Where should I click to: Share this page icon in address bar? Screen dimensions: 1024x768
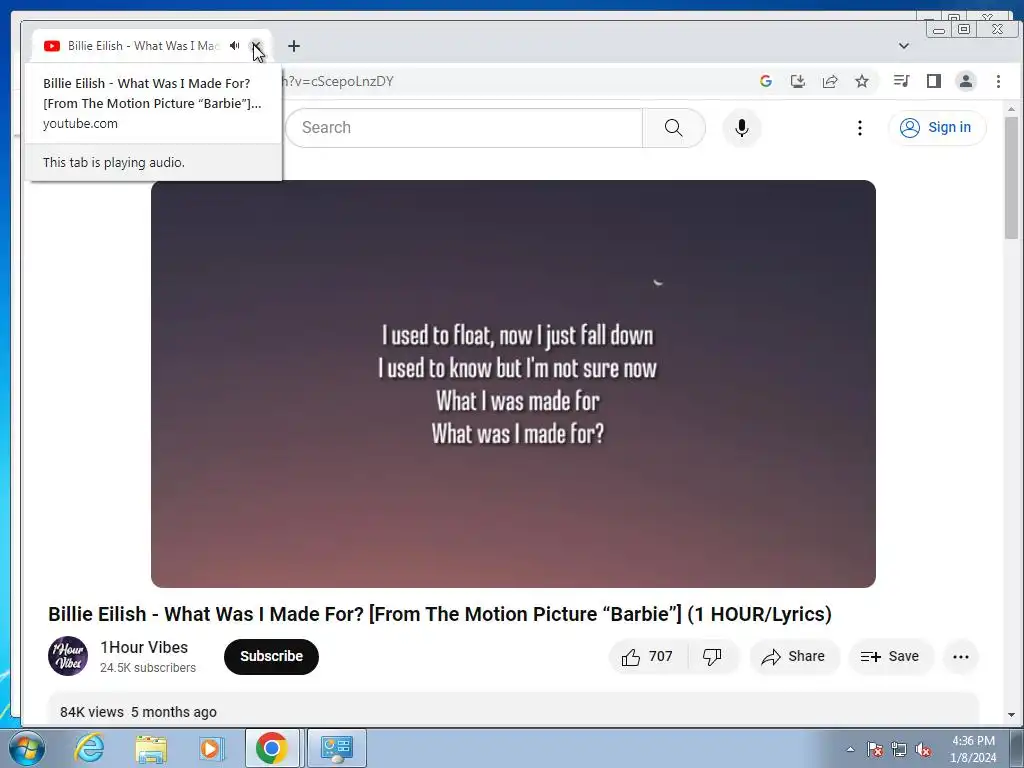(x=830, y=81)
